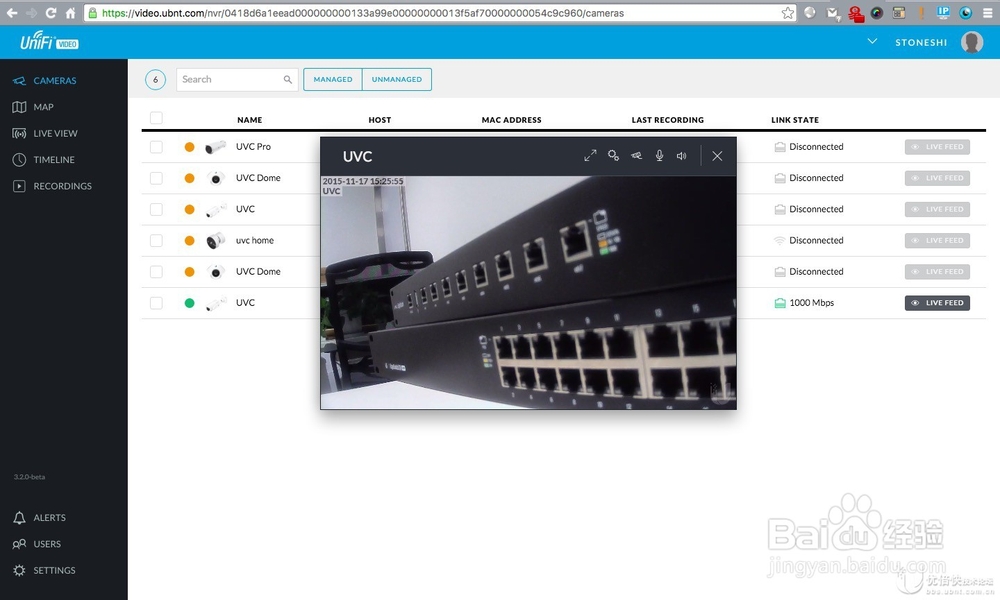This screenshot has width=1000, height=600.
Task: Toggle the select-all cameras checkbox
Action: 156,118
